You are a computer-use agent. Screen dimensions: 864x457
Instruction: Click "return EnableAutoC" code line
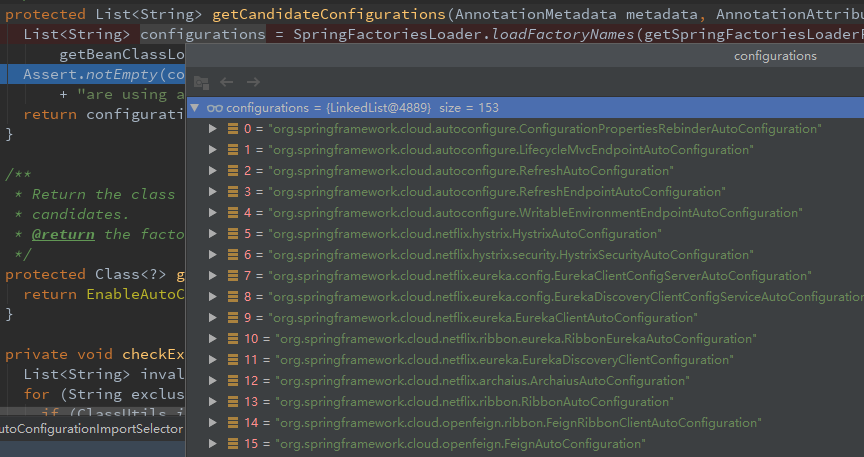(104, 294)
